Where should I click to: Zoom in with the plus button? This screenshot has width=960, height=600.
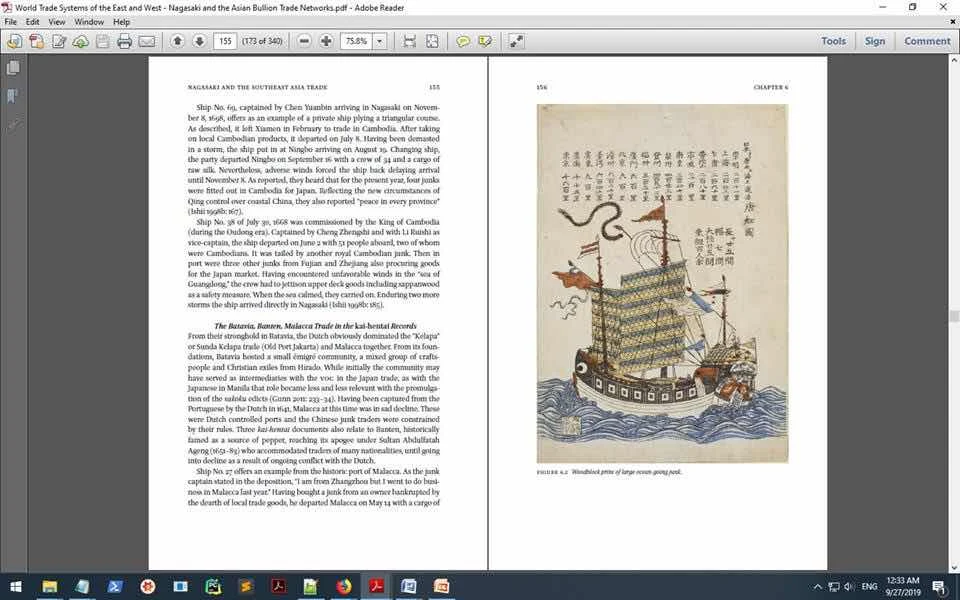[x=326, y=41]
